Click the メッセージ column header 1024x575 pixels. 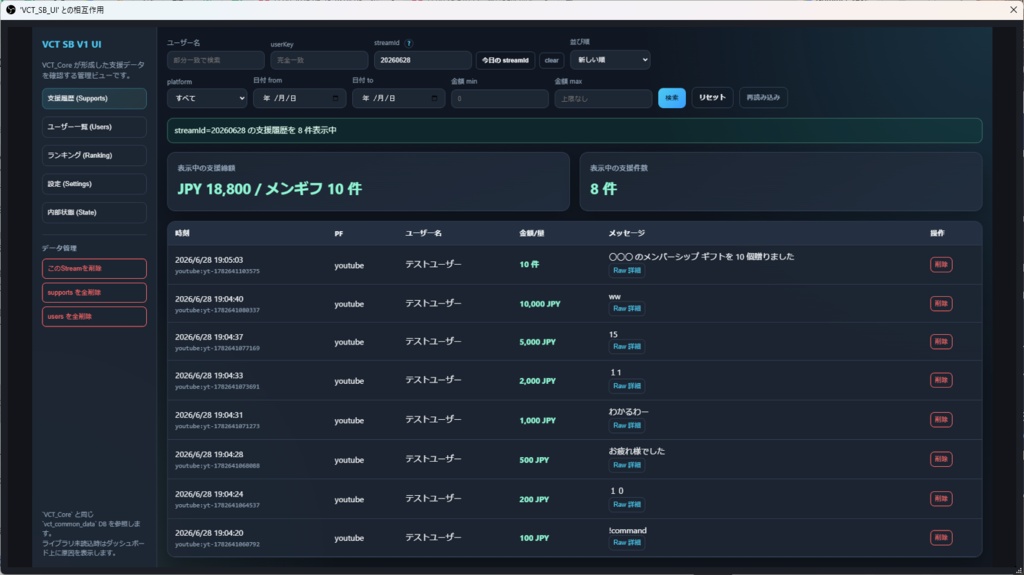pos(627,233)
